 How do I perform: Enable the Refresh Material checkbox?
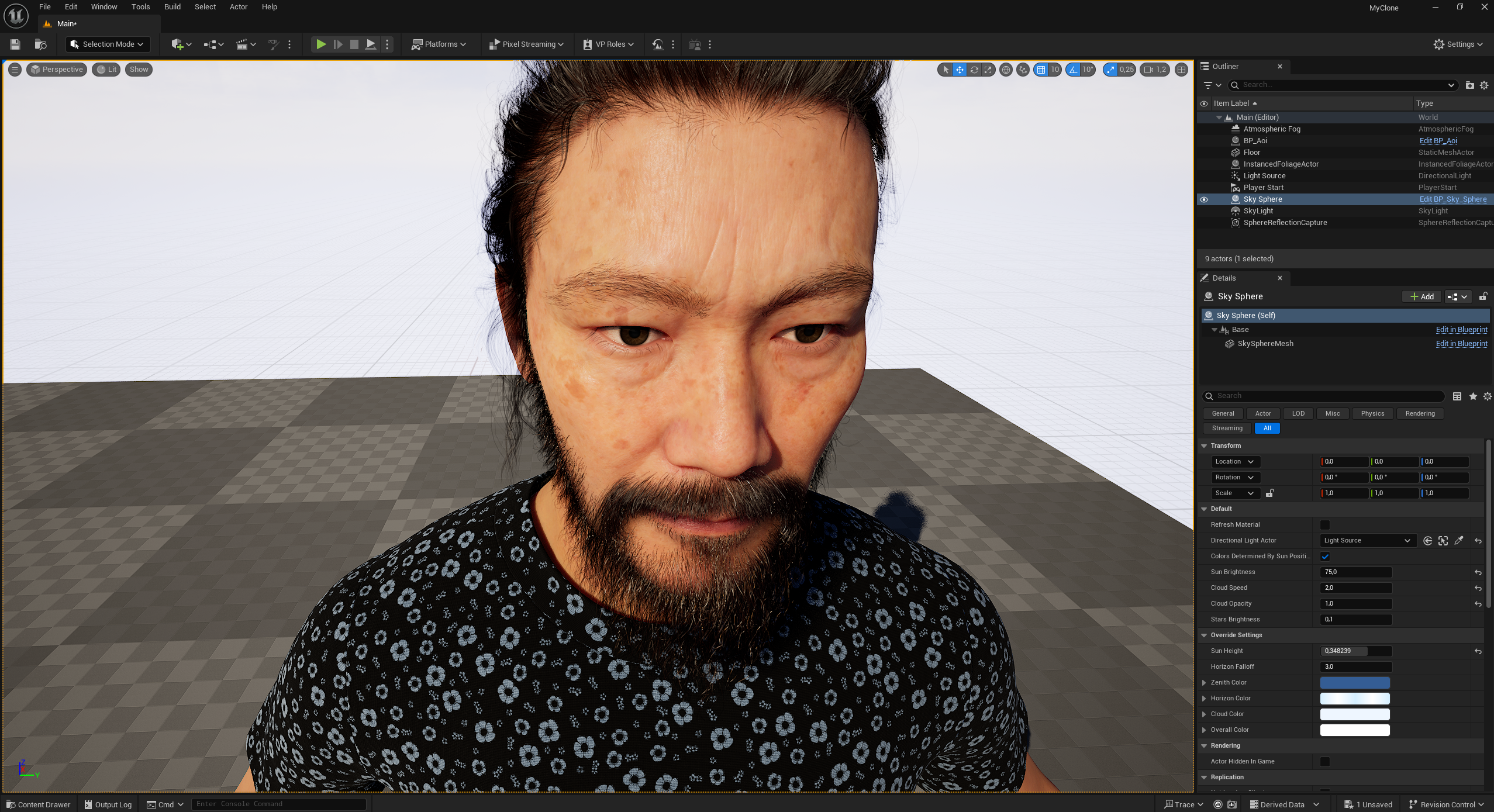(1325, 525)
